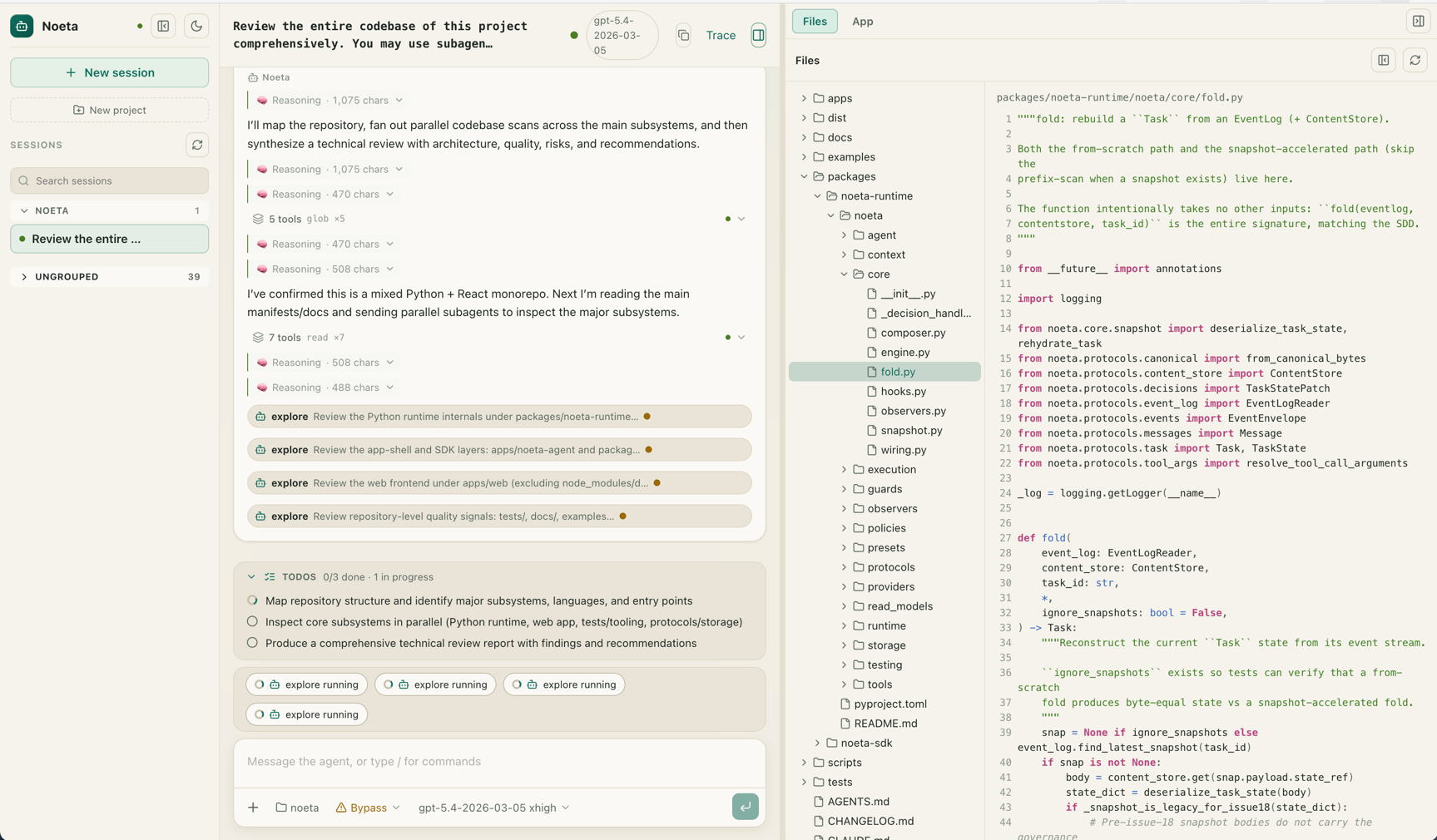This screenshot has height=840, width=1437.
Task: Open explore task for repository-level quality signals
Action: click(499, 516)
